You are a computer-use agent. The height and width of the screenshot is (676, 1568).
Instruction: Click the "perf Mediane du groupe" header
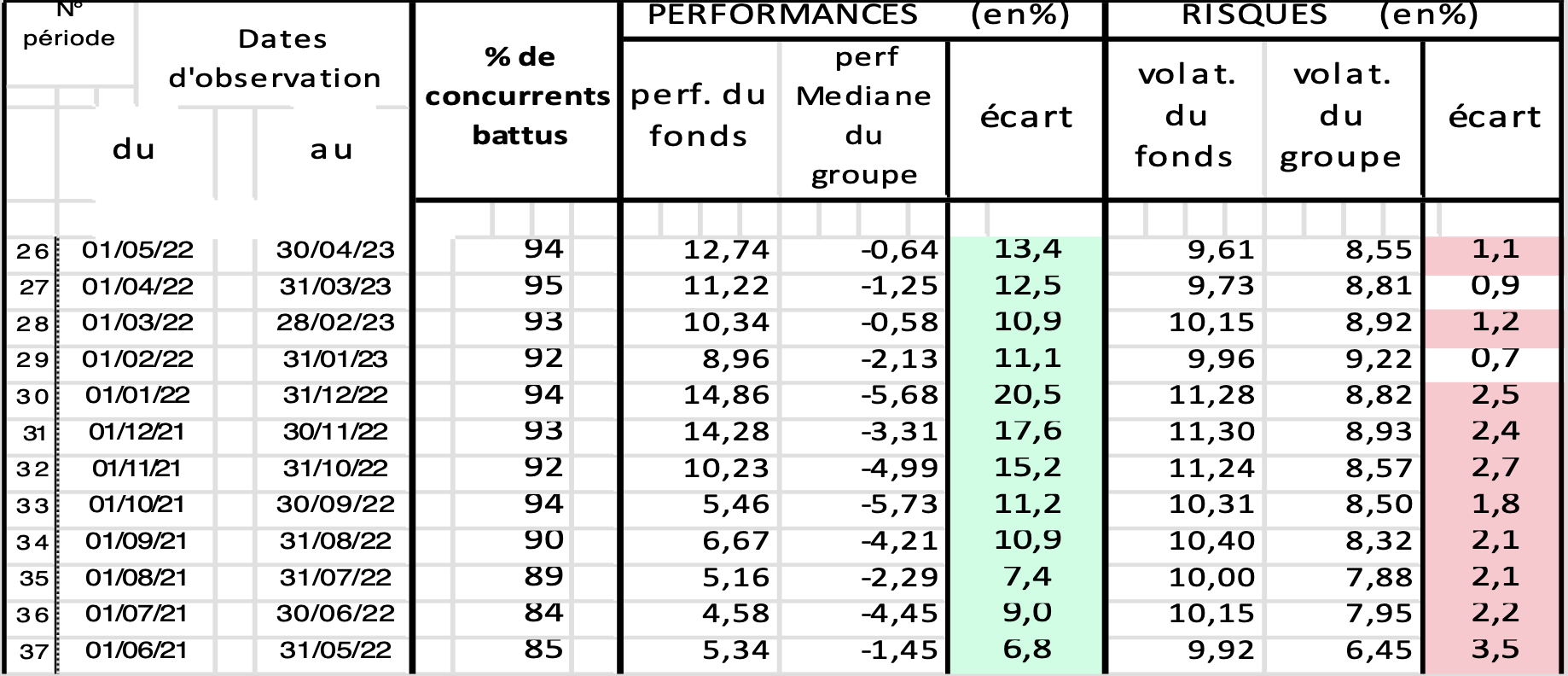[863, 116]
